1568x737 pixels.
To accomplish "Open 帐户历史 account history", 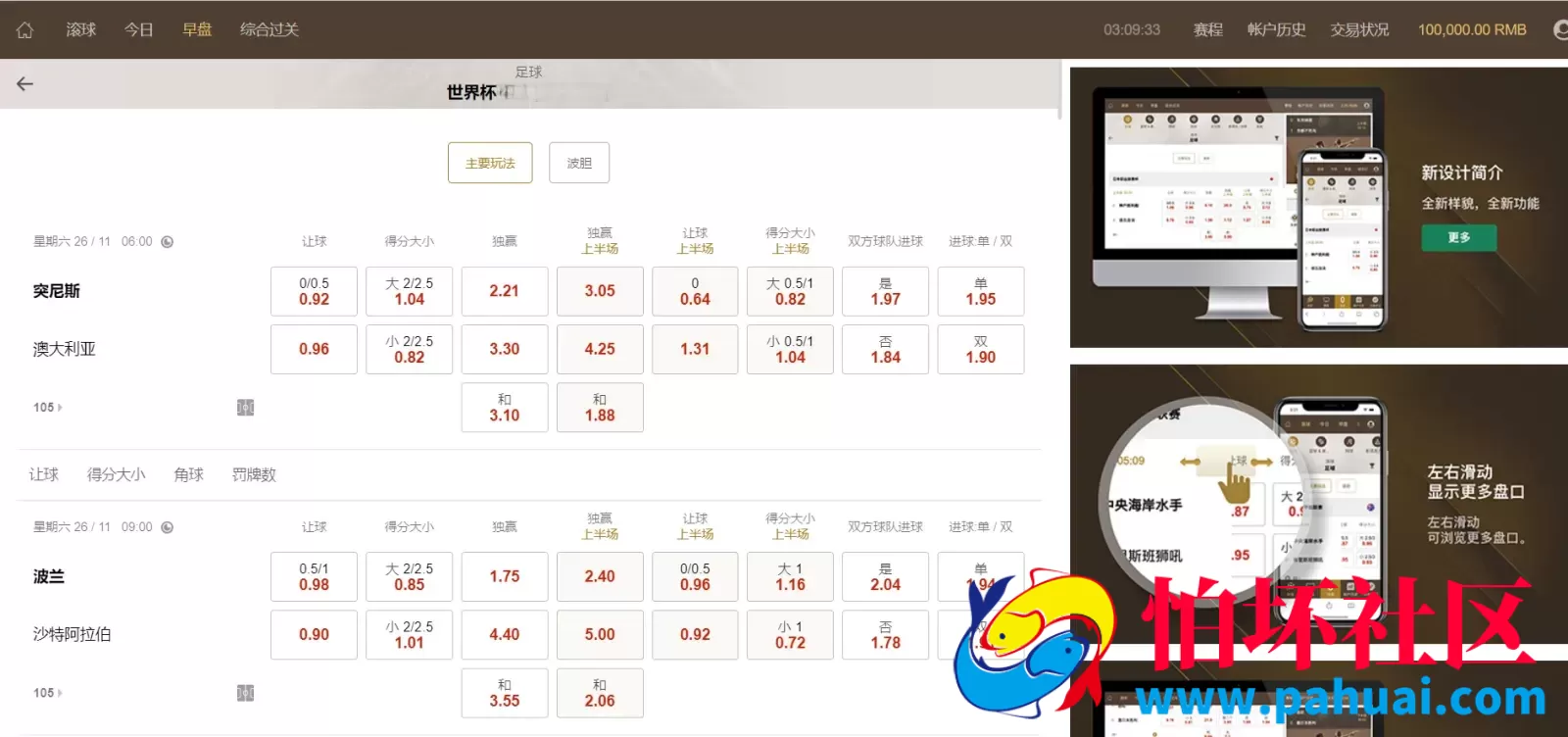I will pos(1277,29).
